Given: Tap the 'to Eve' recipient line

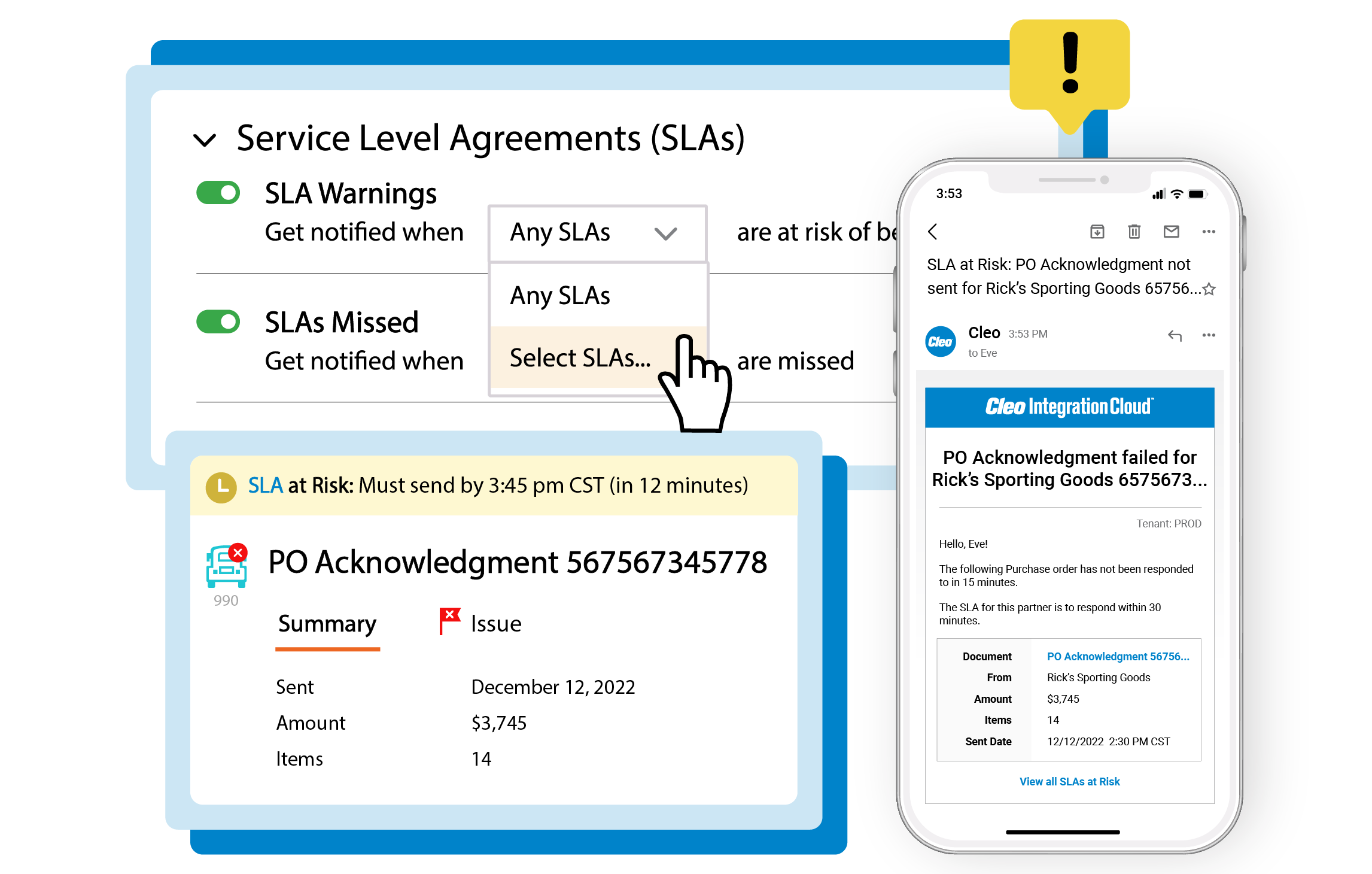Looking at the screenshot, I should (x=982, y=353).
